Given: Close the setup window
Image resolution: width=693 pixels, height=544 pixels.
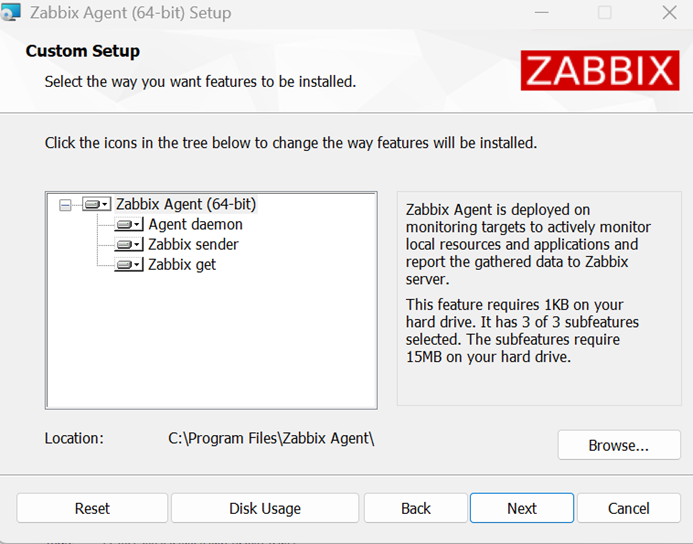Looking at the screenshot, I should click(x=669, y=14).
